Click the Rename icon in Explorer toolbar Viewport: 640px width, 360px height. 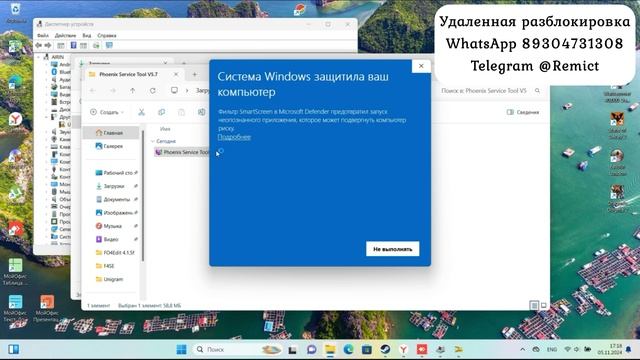tap(202, 112)
